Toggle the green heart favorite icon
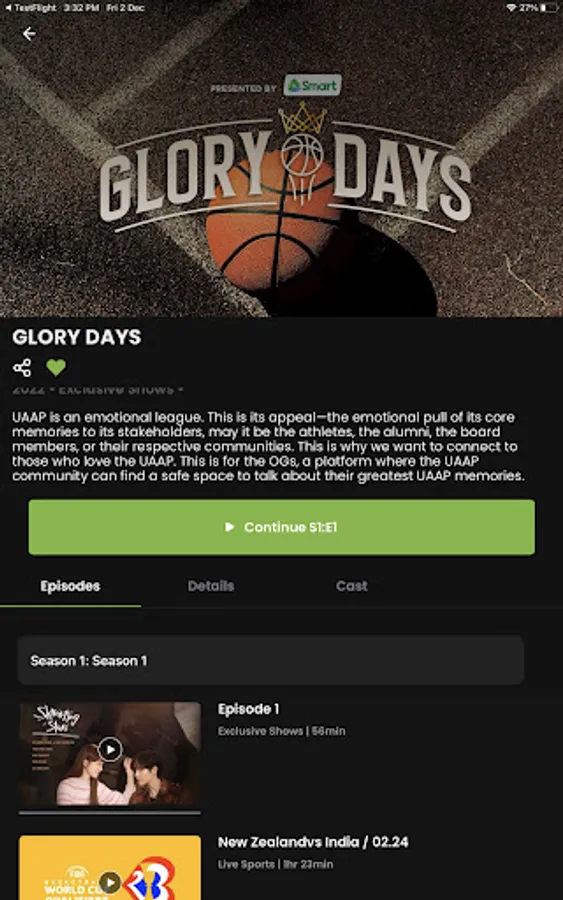 click(x=56, y=367)
